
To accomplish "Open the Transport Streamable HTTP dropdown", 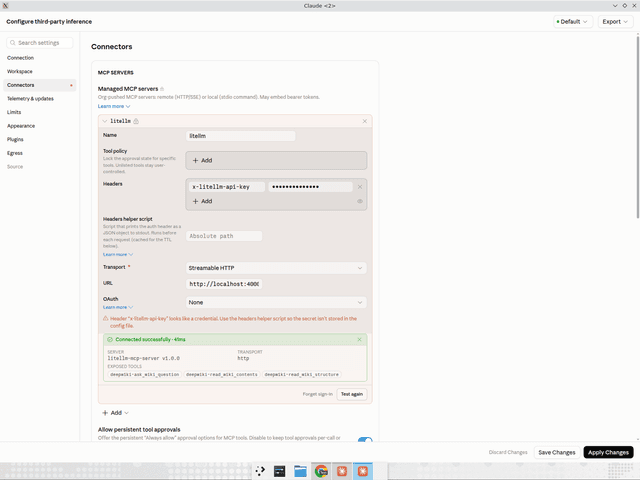I will click(x=276, y=268).
